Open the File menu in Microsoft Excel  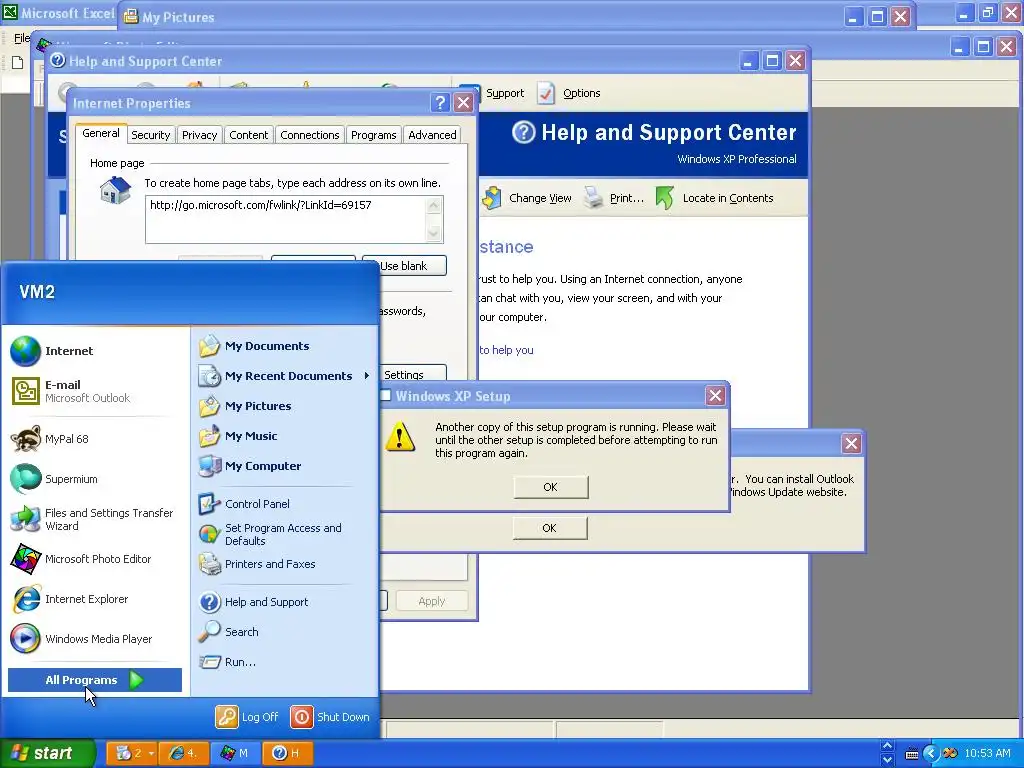pos(22,38)
